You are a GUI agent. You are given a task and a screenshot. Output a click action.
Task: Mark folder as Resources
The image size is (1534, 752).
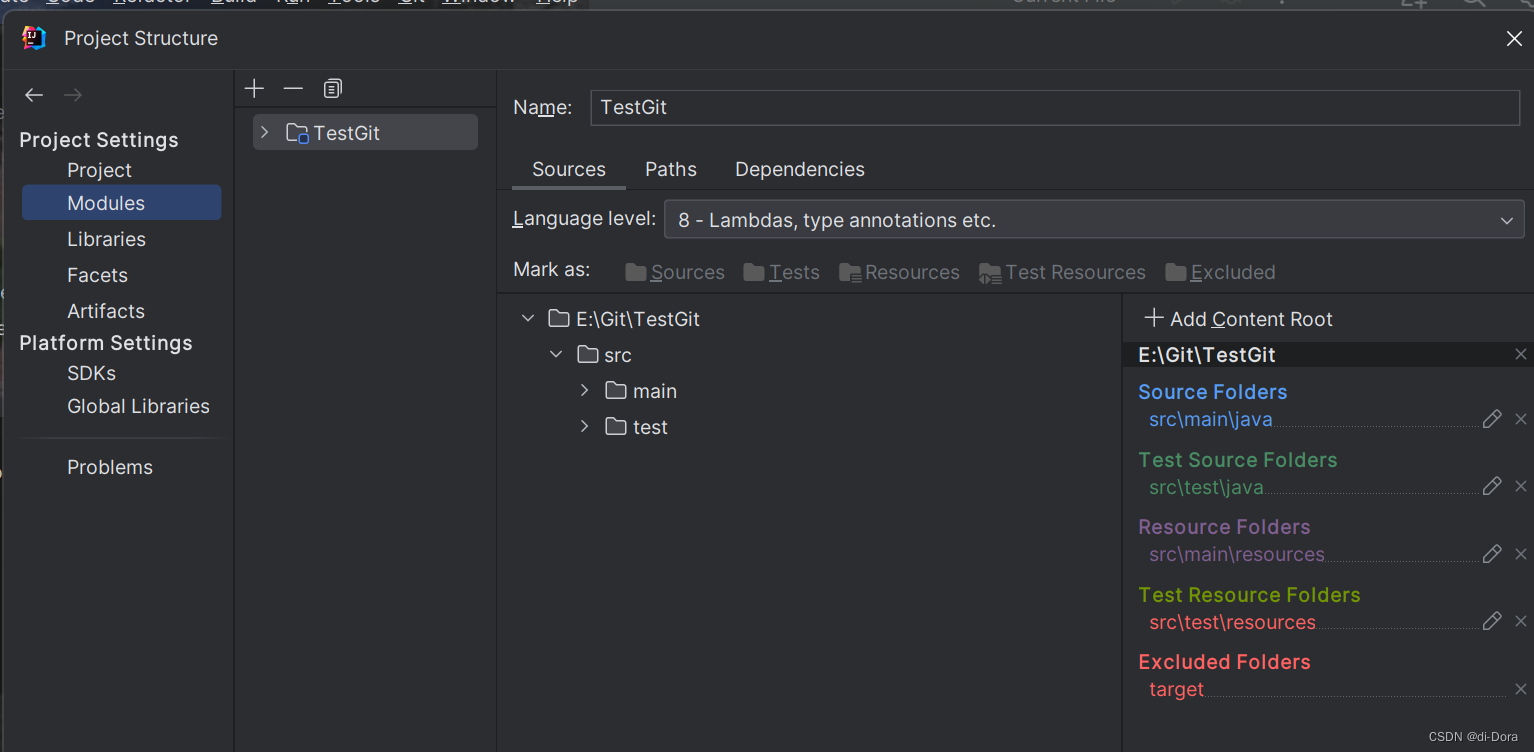click(x=899, y=272)
